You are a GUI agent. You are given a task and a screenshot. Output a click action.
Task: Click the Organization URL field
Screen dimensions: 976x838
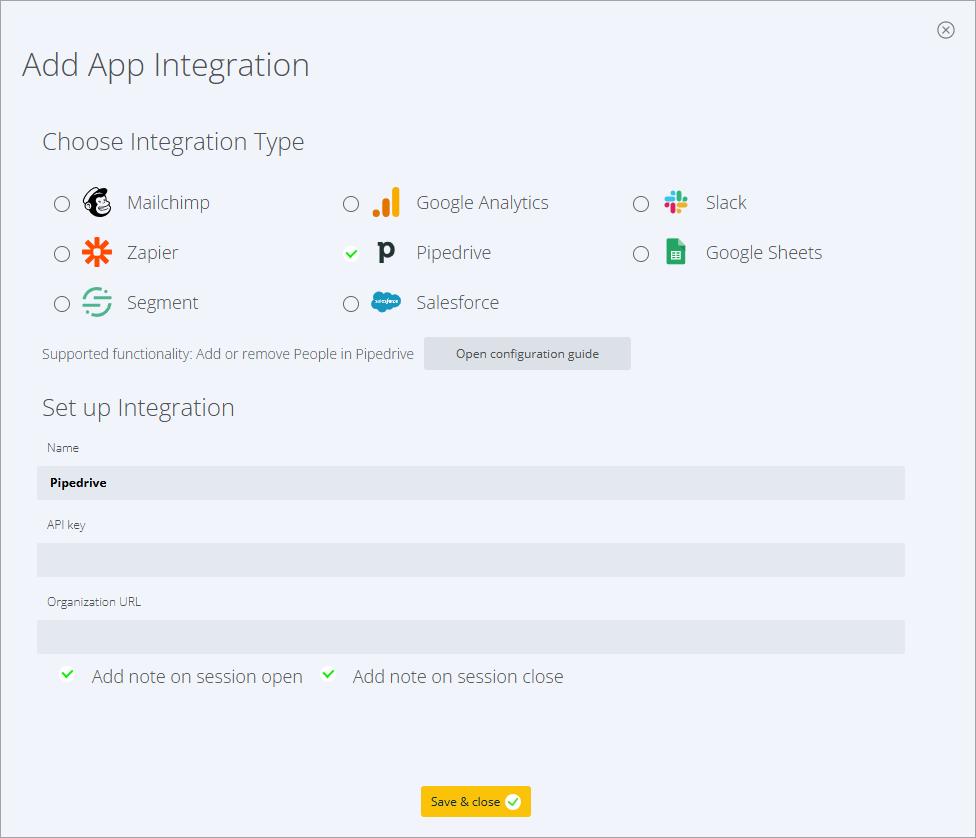click(x=471, y=637)
